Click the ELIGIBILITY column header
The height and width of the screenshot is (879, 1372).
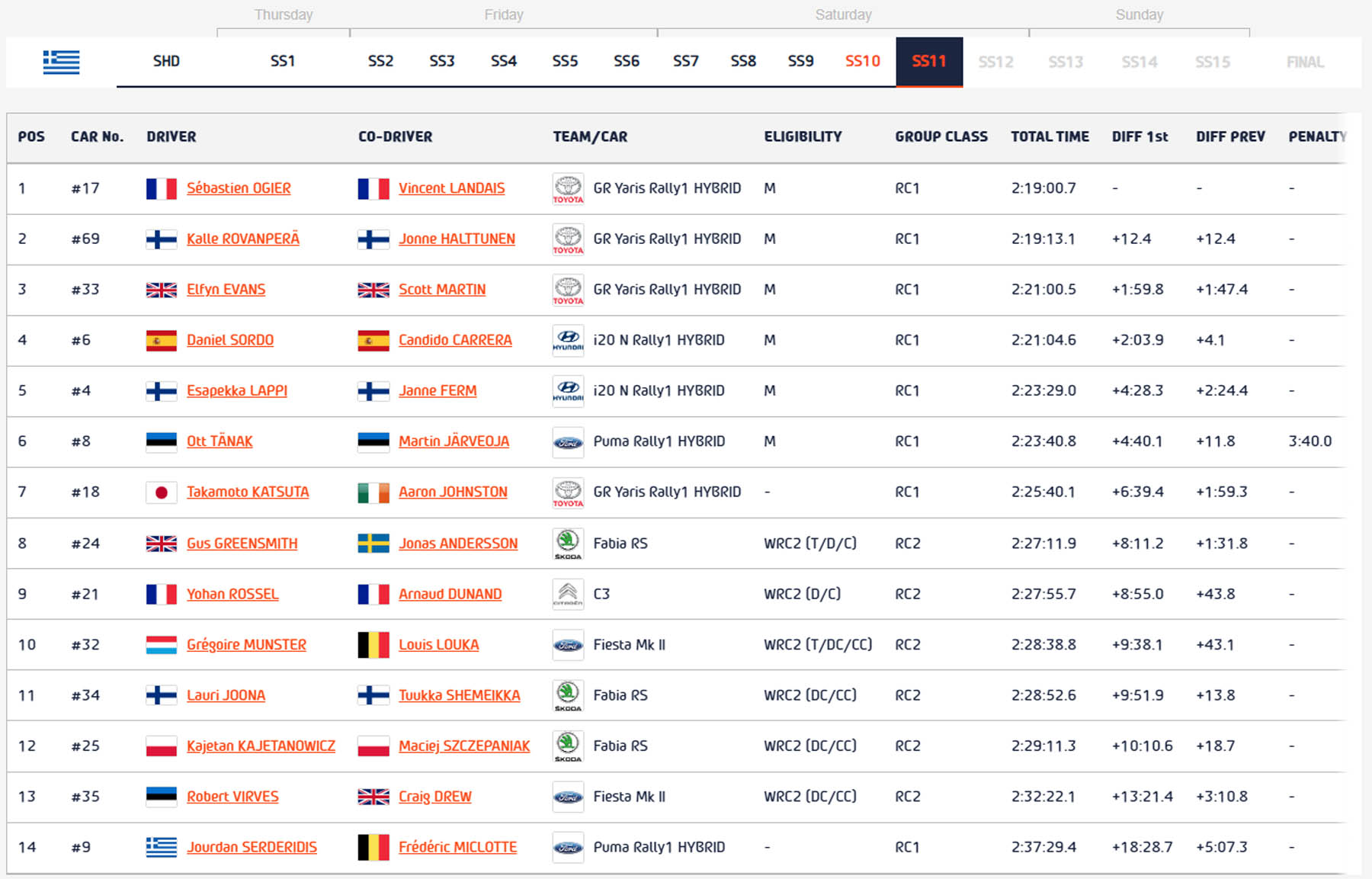[803, 137]
